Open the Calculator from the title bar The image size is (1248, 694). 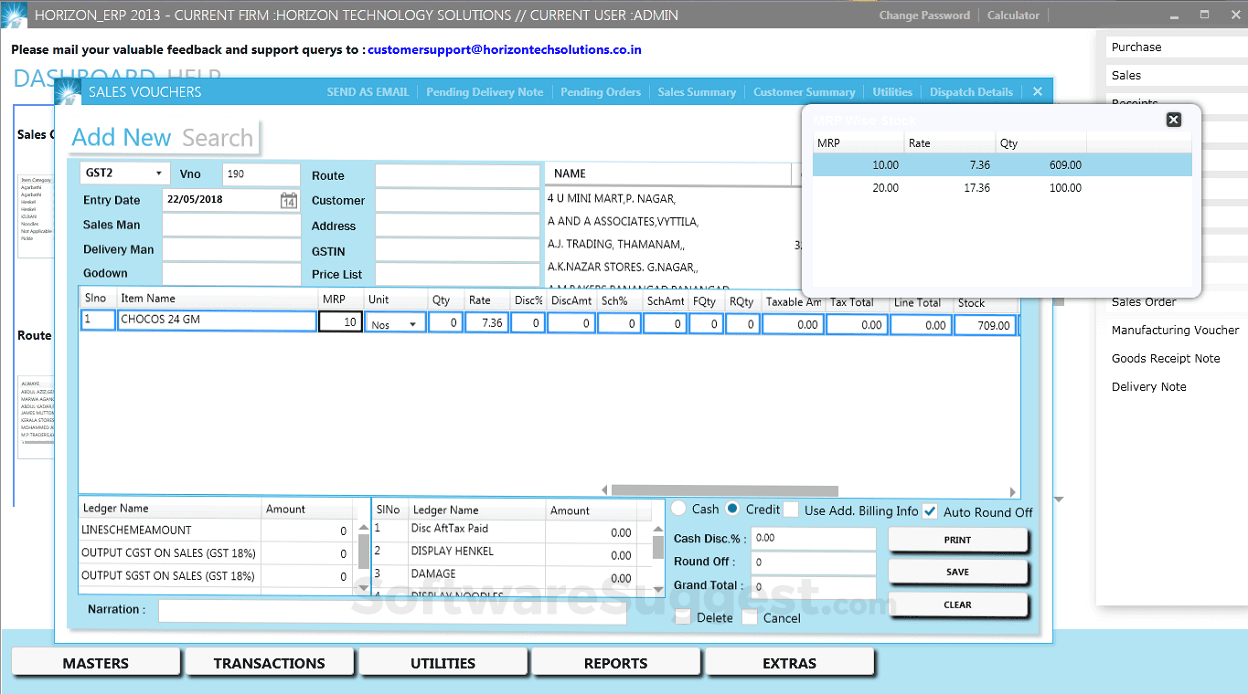coord(1012,14)
